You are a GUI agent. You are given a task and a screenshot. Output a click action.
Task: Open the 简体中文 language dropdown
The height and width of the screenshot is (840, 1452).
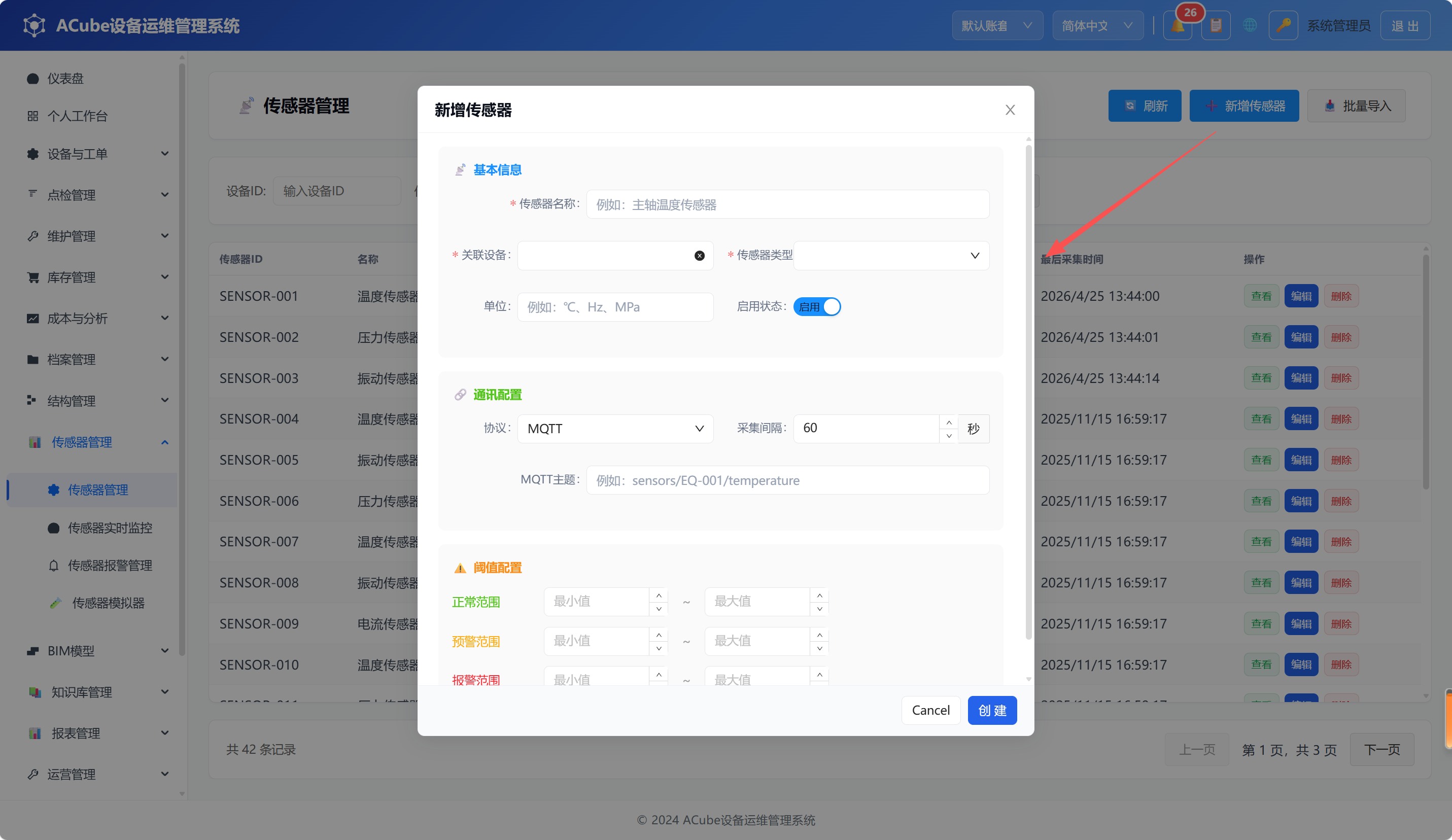pos(1098,25)
